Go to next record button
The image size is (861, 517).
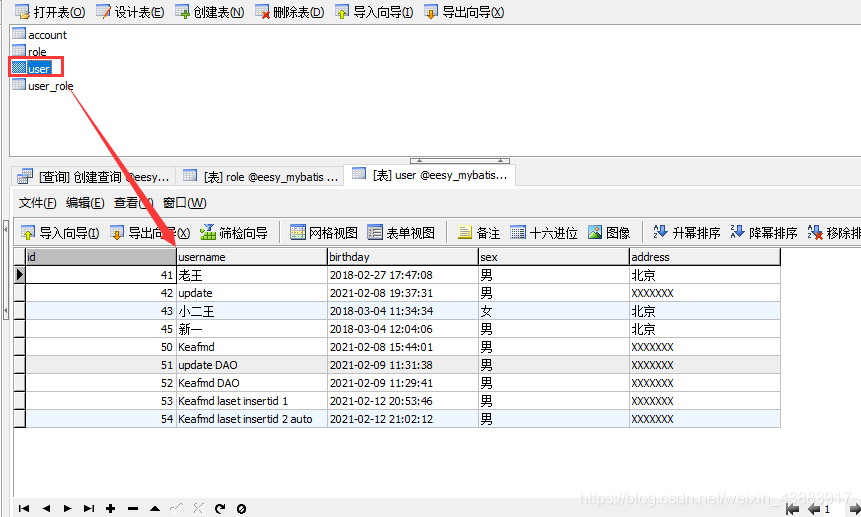tap(68, 509)
